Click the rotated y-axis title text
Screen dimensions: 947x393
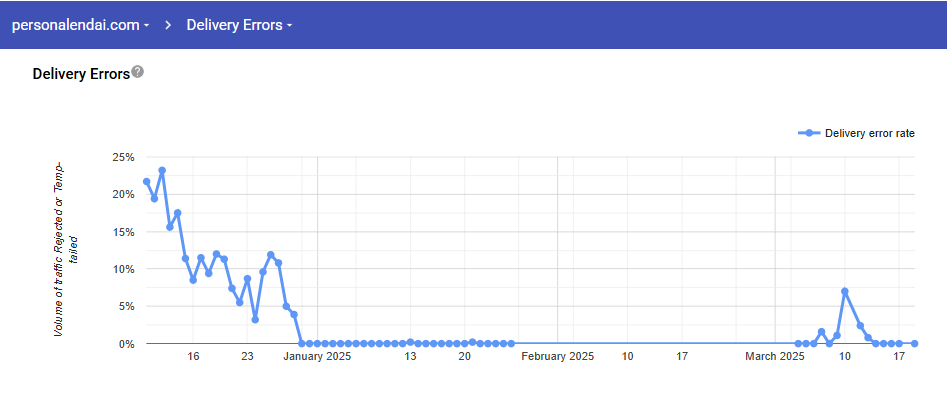66,249
